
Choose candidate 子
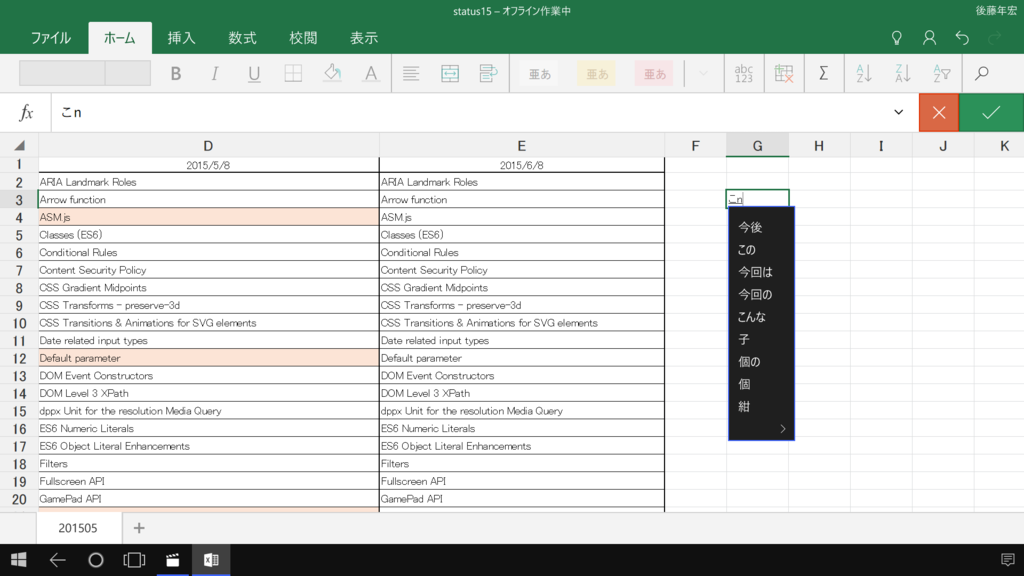(x=744, y=339)
